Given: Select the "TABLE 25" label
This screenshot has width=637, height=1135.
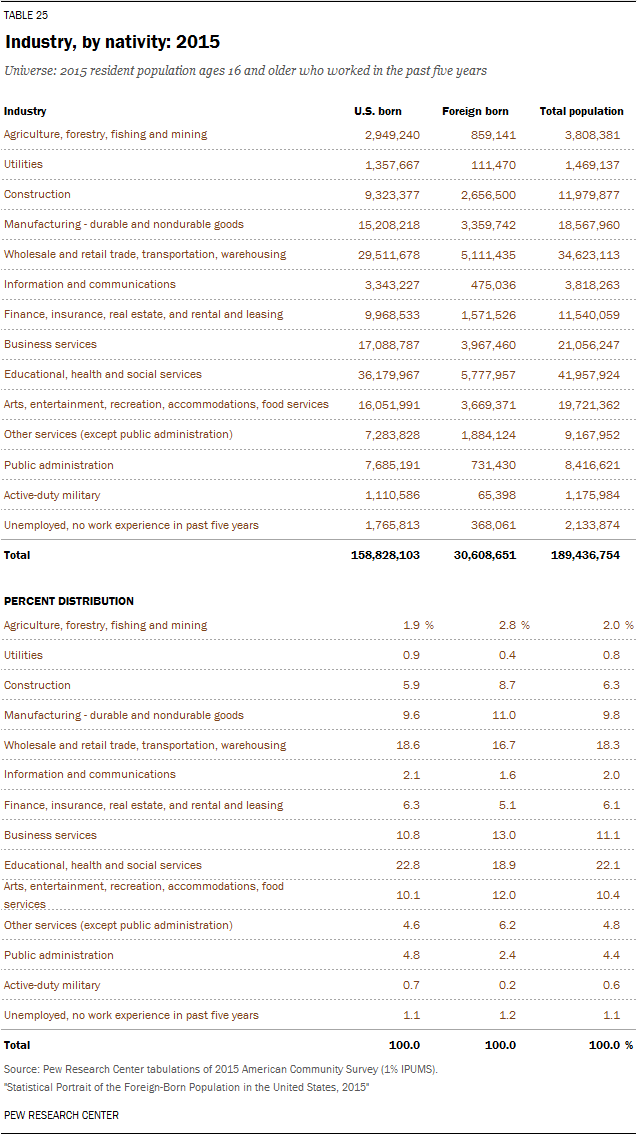Looking at the screenshot, I should (x=26, y=15).
